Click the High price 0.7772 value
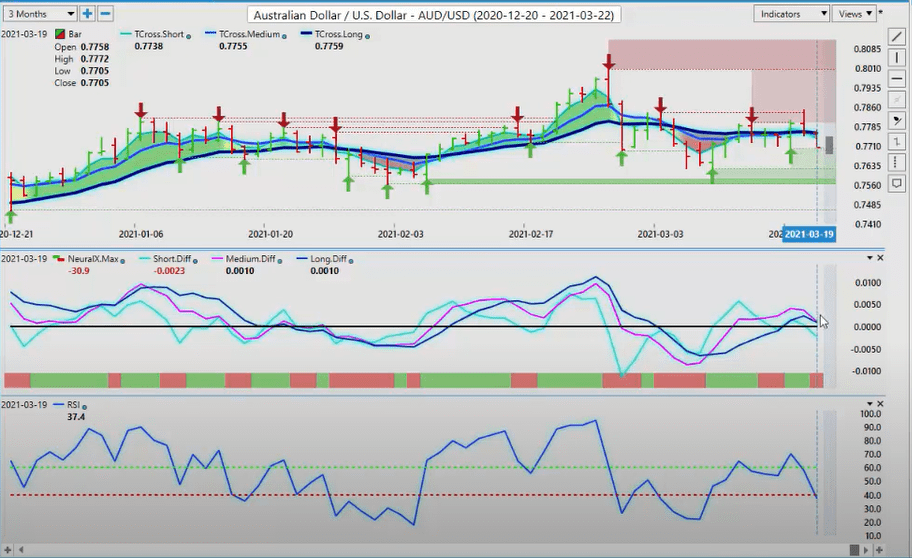 pos(95,59)
